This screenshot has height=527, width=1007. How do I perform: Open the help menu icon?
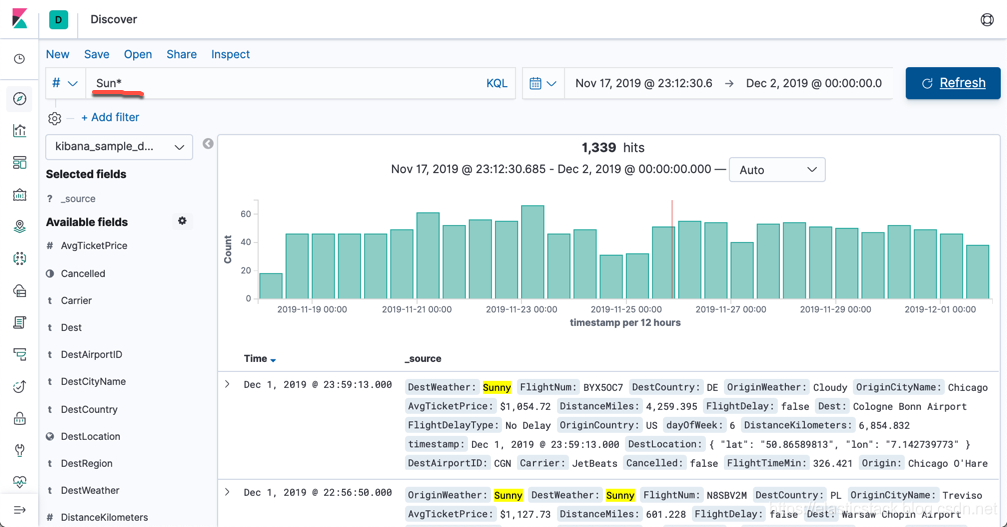(987, 19)
